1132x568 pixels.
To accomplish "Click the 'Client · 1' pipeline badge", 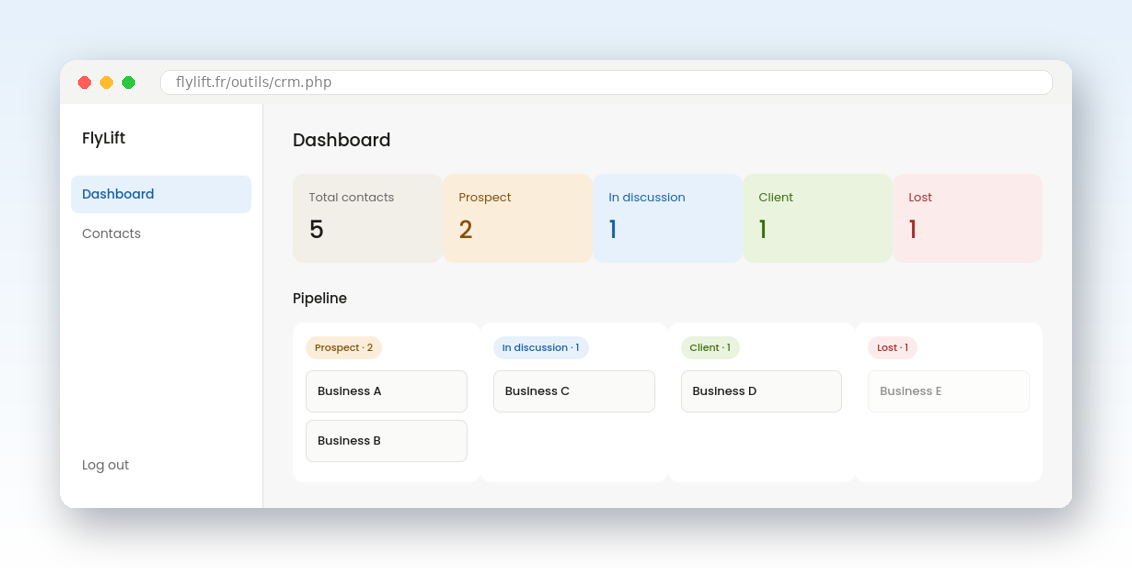I will 710,348.
